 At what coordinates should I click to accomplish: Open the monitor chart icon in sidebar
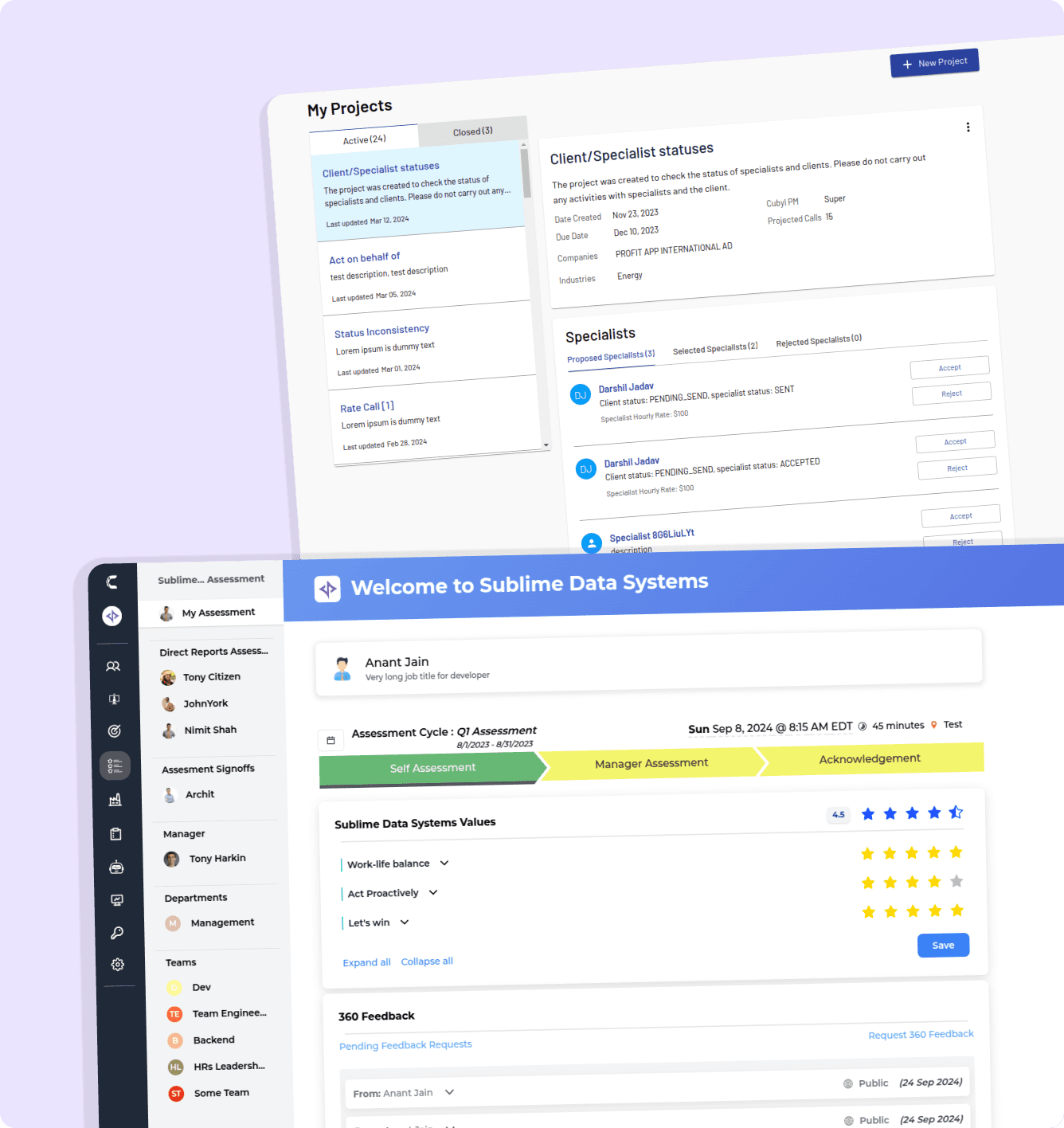(116, 900)
